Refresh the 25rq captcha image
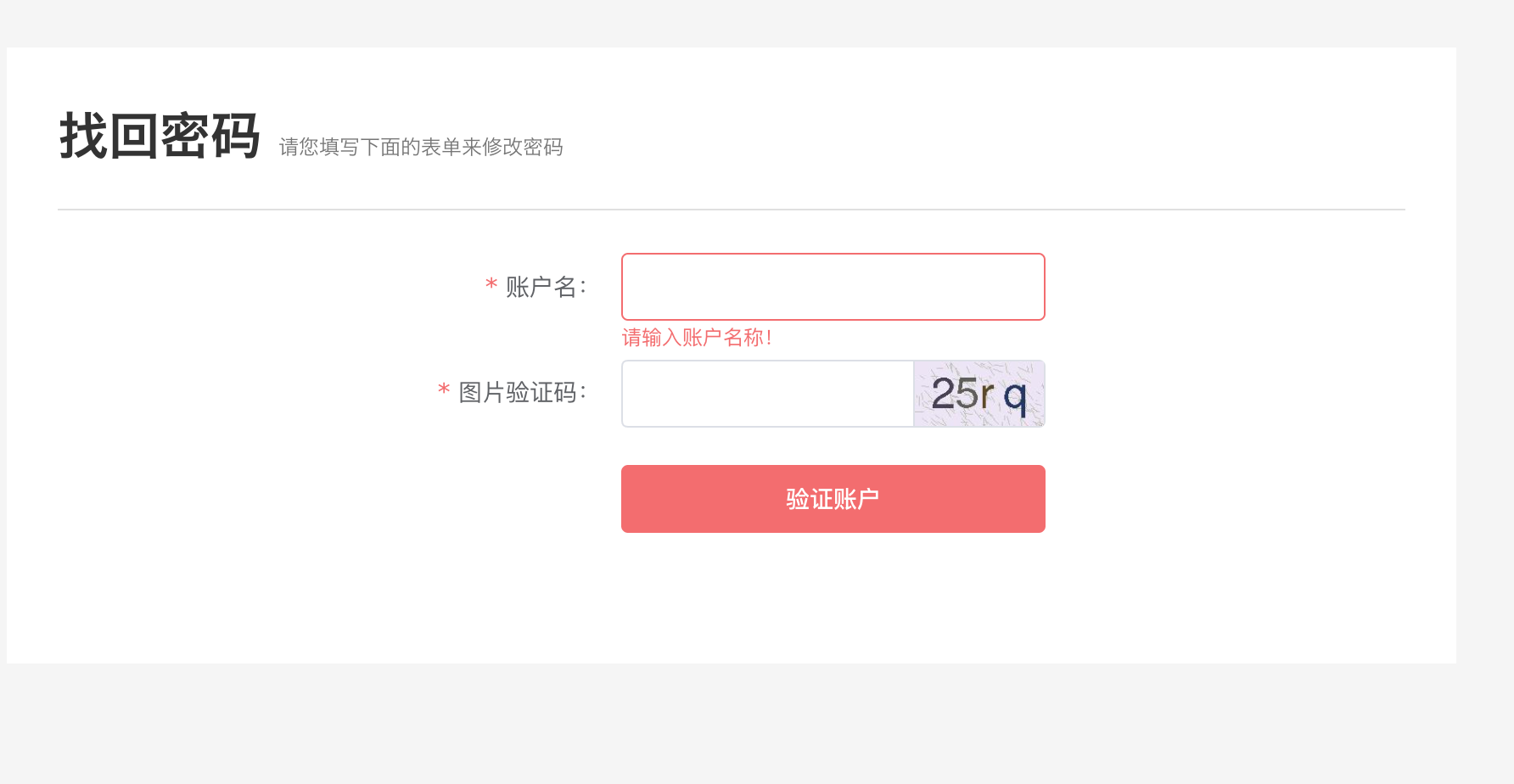The width and height of the screenshot is (1514, 784). [979, 394]
